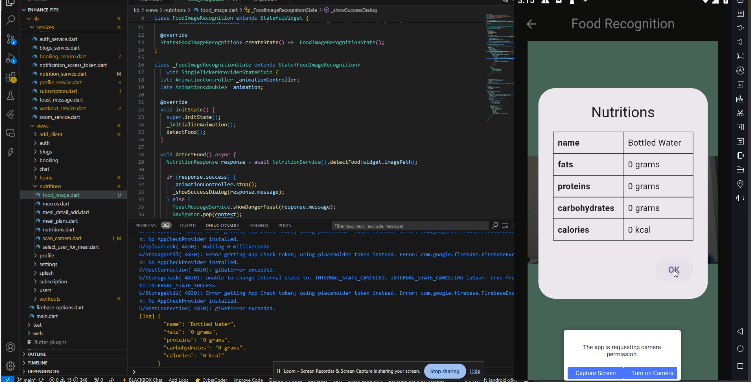Expand the workouts folder
This screenshot has width=751, height=382.
pos(49,299)
